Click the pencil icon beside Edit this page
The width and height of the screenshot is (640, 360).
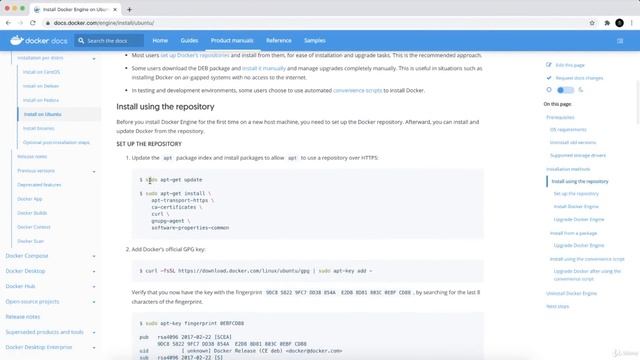[x=549, y=64]
